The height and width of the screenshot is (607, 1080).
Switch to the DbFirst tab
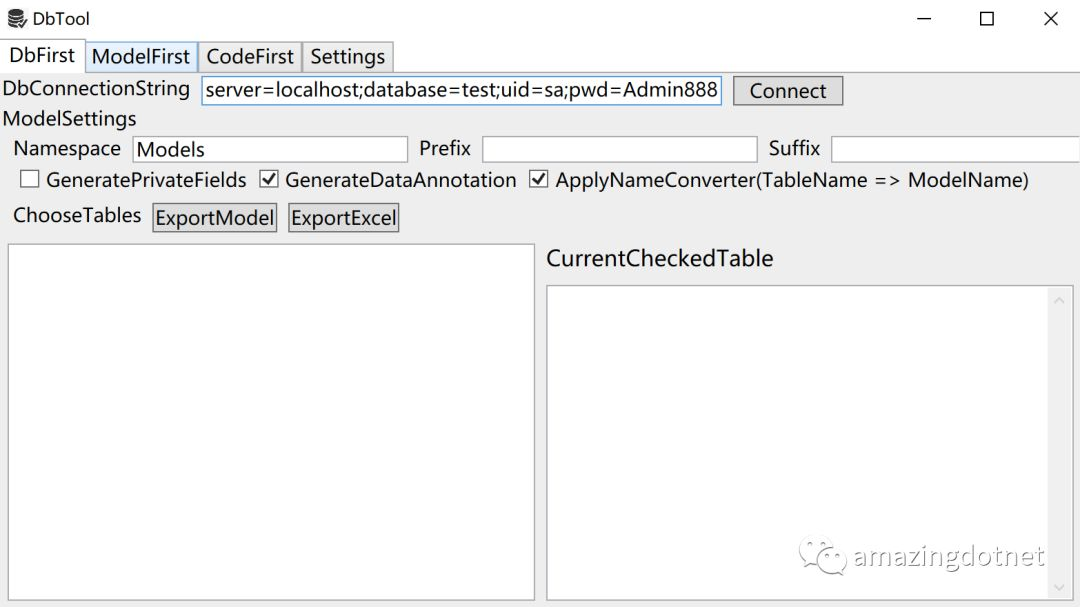point(42,55)
